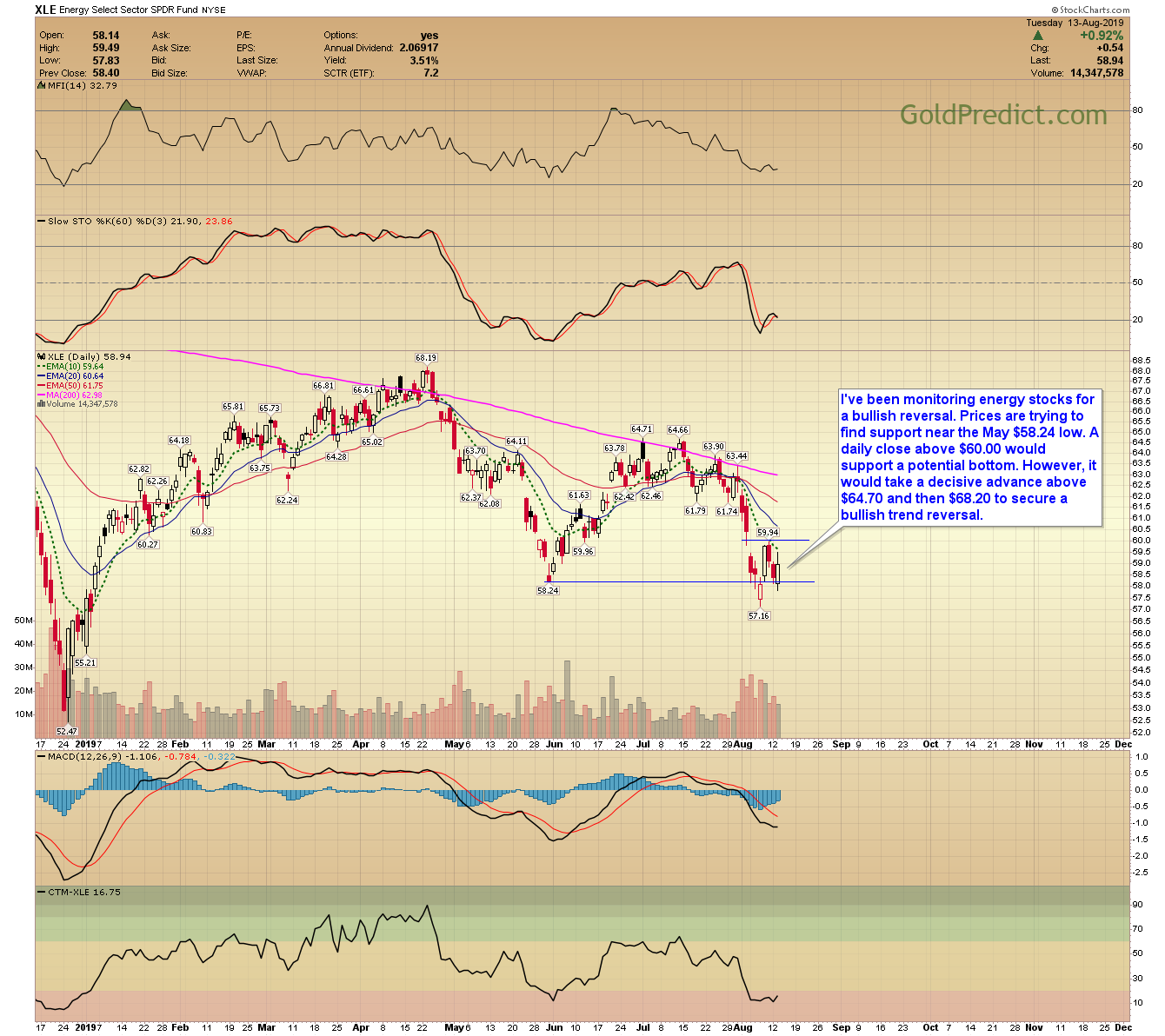
Task: Click the 63.44 price label
Action: 736,456
